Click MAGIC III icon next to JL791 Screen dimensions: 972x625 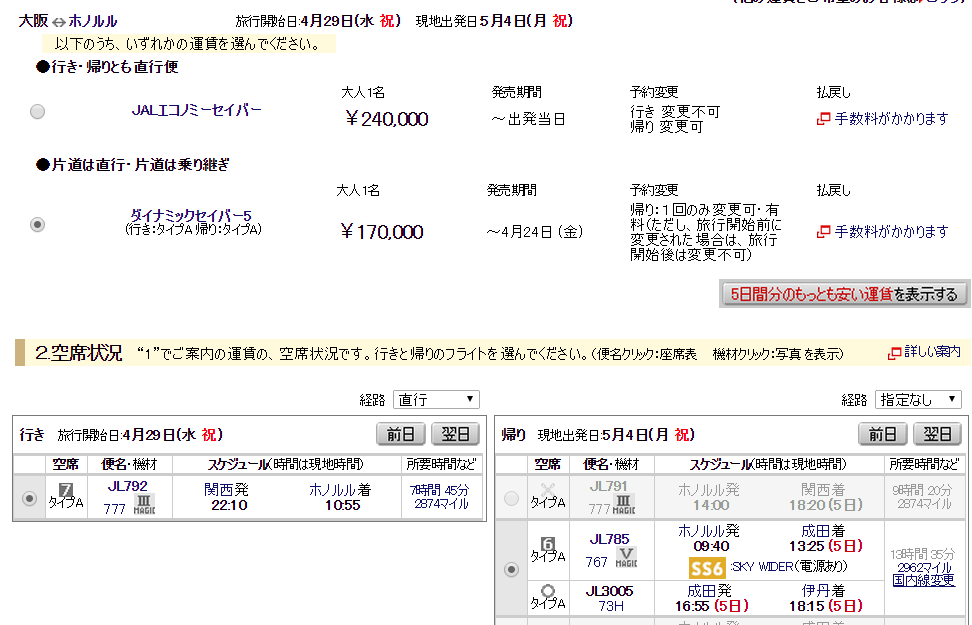click(624, 504)
